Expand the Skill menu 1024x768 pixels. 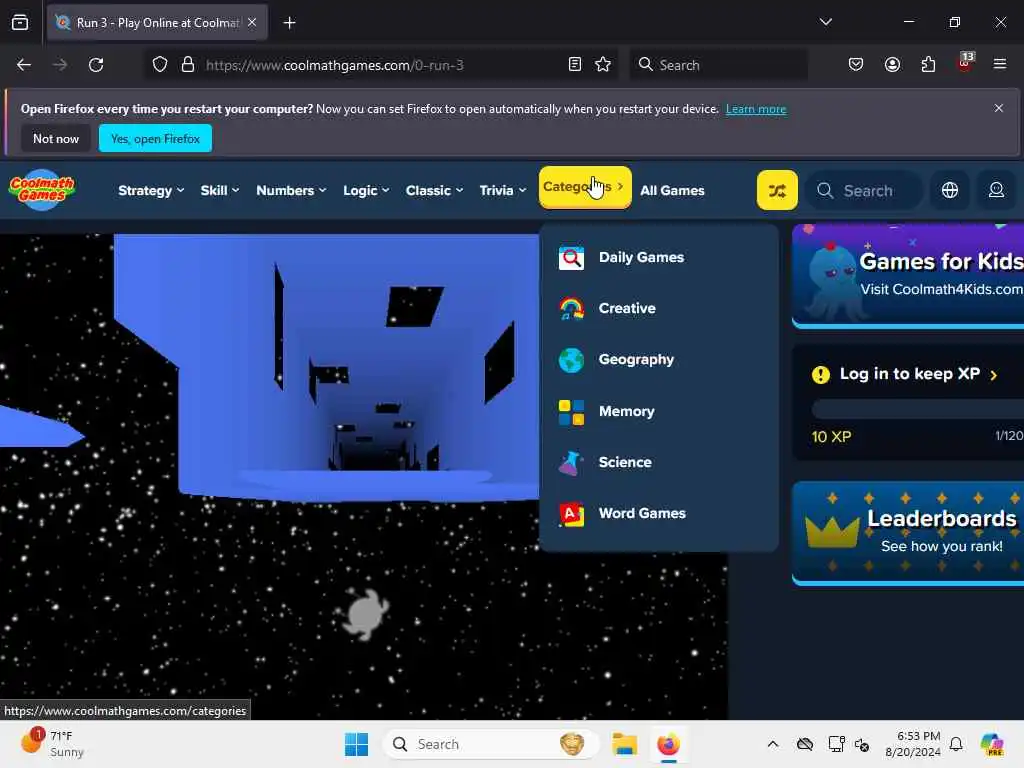(x=219, y=191)
